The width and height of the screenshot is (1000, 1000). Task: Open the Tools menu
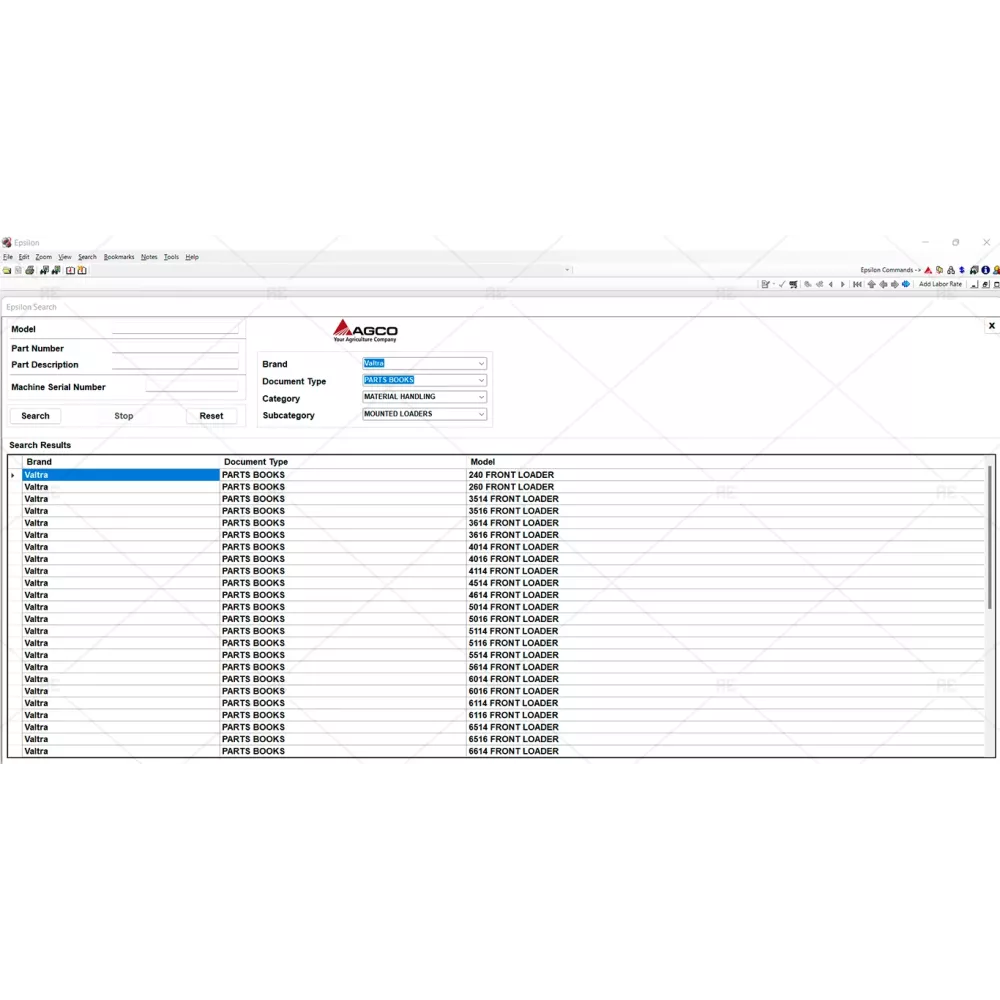[171, 257]
